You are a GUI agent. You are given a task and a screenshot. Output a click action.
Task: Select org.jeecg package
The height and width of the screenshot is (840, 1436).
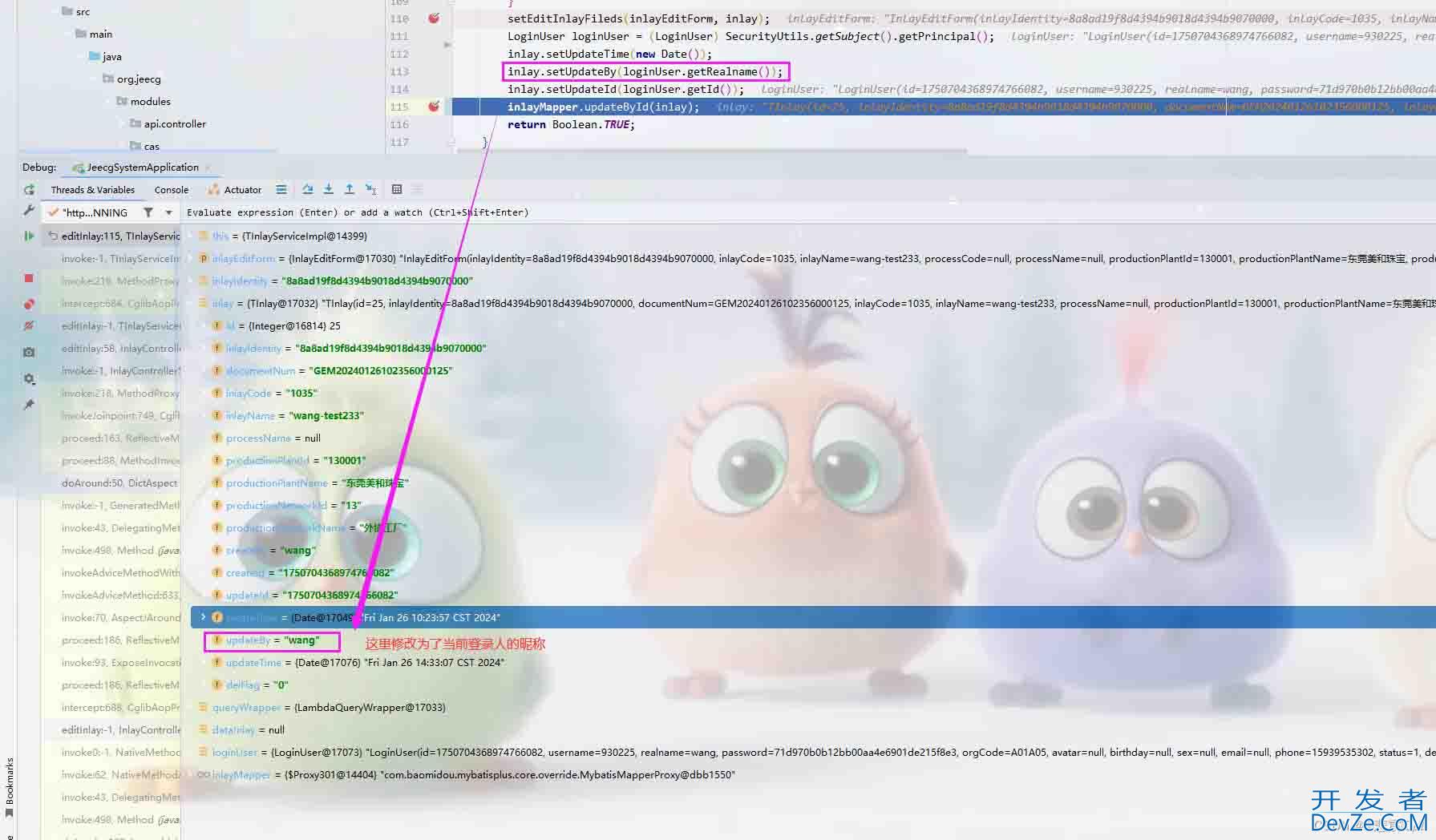click(x=131, y=79)
